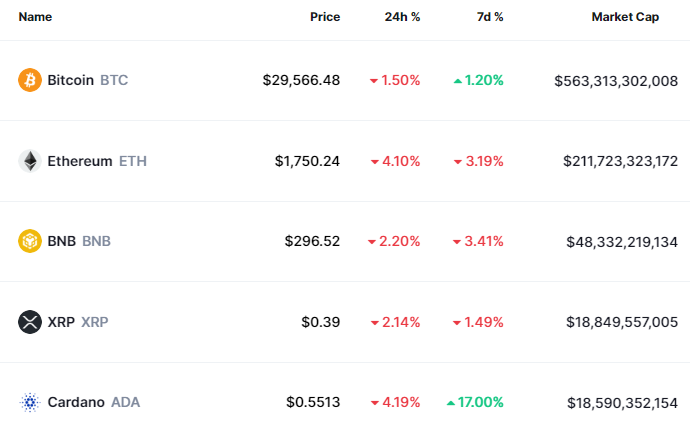Click Bitcoin's $29,566.48 price
Viewport: 690px width, 432px height.
301,80
